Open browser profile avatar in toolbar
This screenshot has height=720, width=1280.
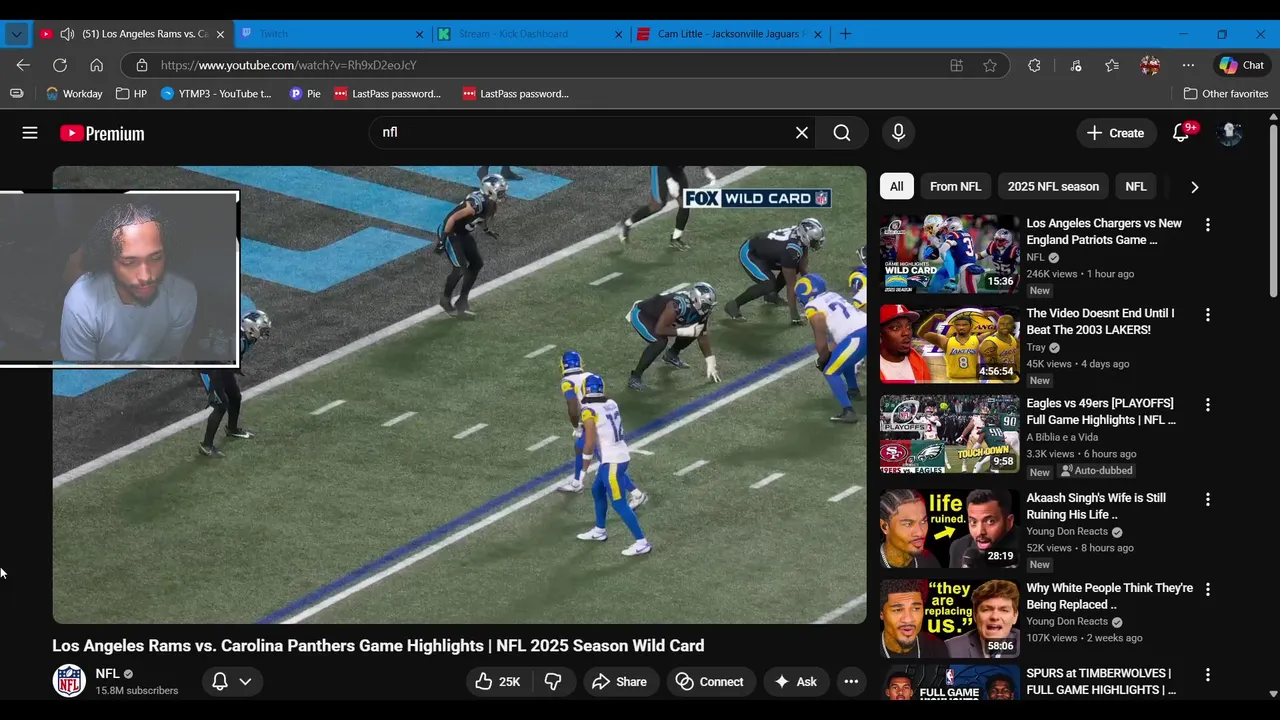tap(1150, 65)
